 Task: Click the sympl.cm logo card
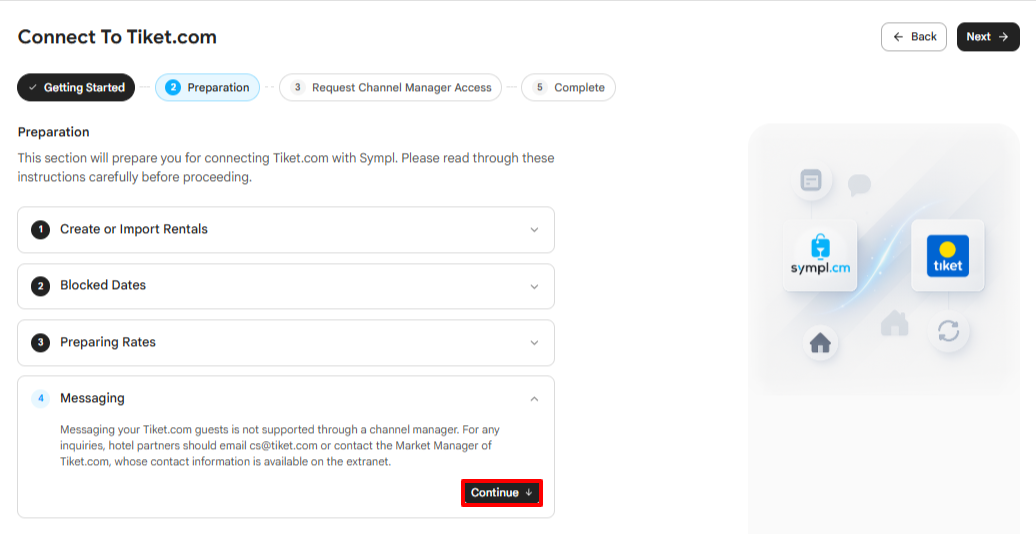[820, 256]
